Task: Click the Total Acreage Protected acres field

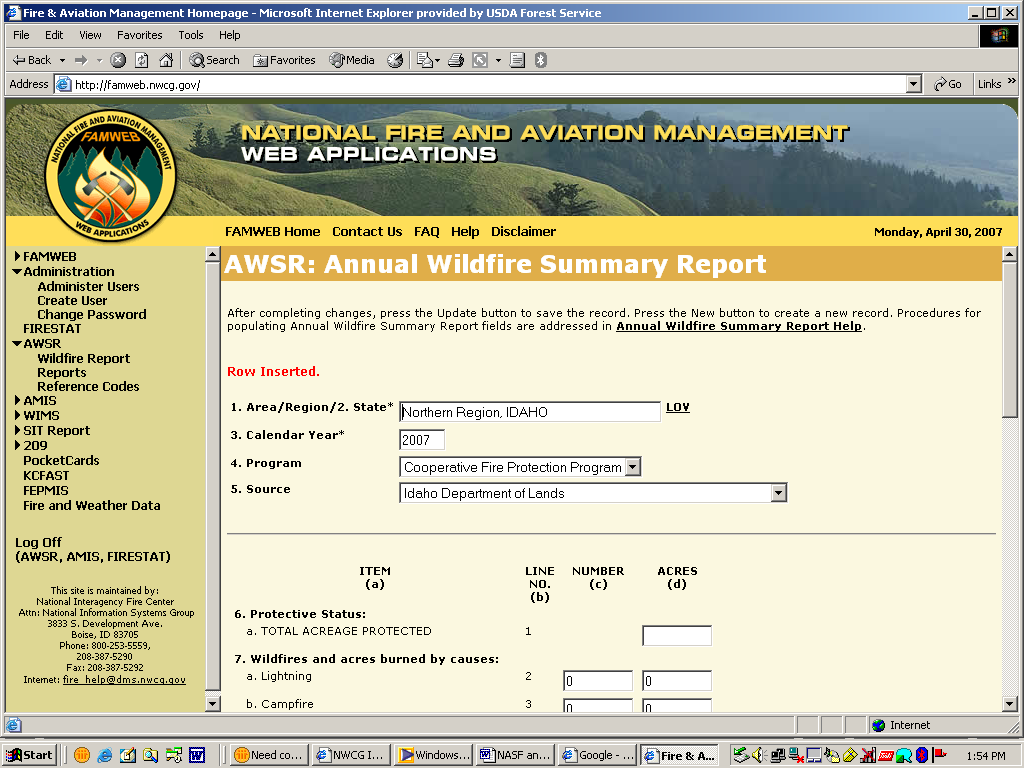Action: pyautogui.click(x=677, y=635)
